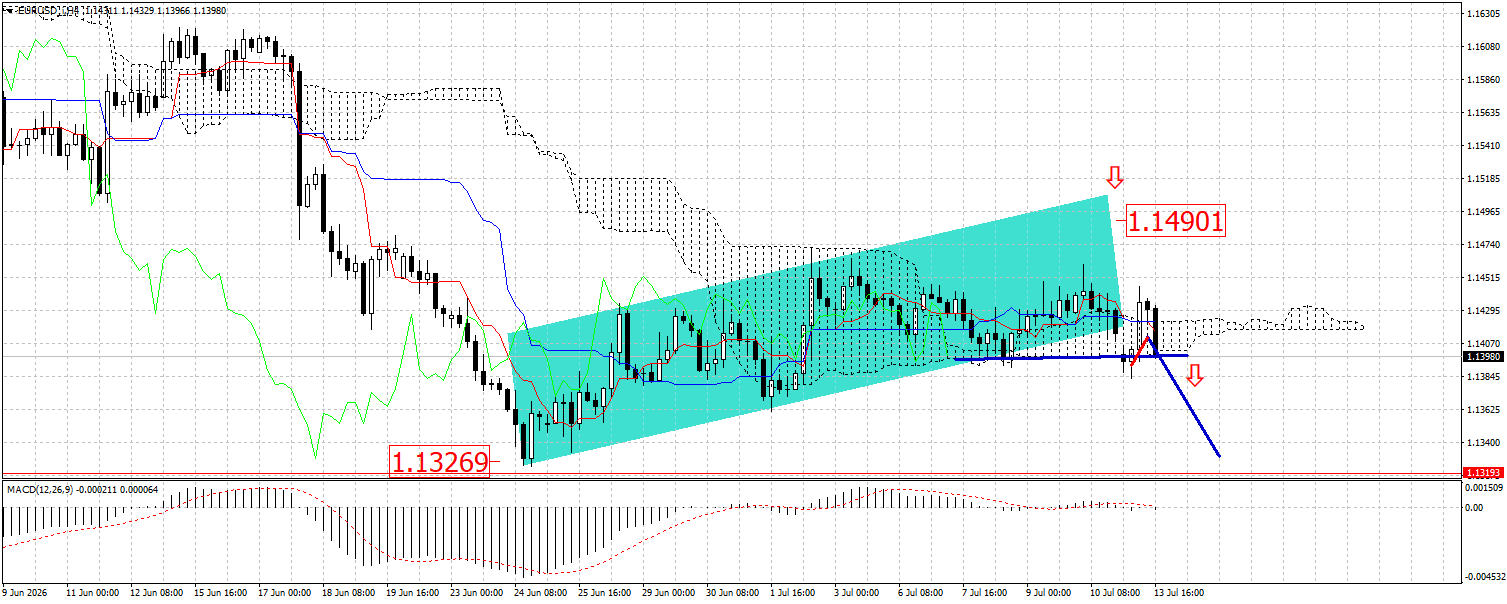
Task: Click the 1.15410 value on price axis
Action: [x=1481, y=146]
